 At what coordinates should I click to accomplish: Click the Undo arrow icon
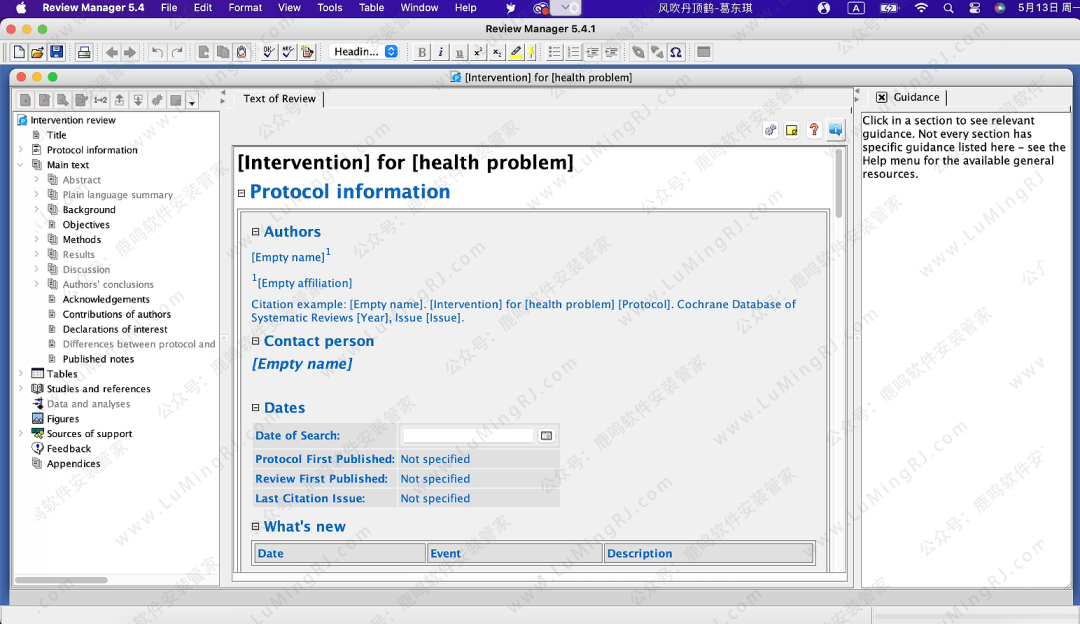pos(157,52)
